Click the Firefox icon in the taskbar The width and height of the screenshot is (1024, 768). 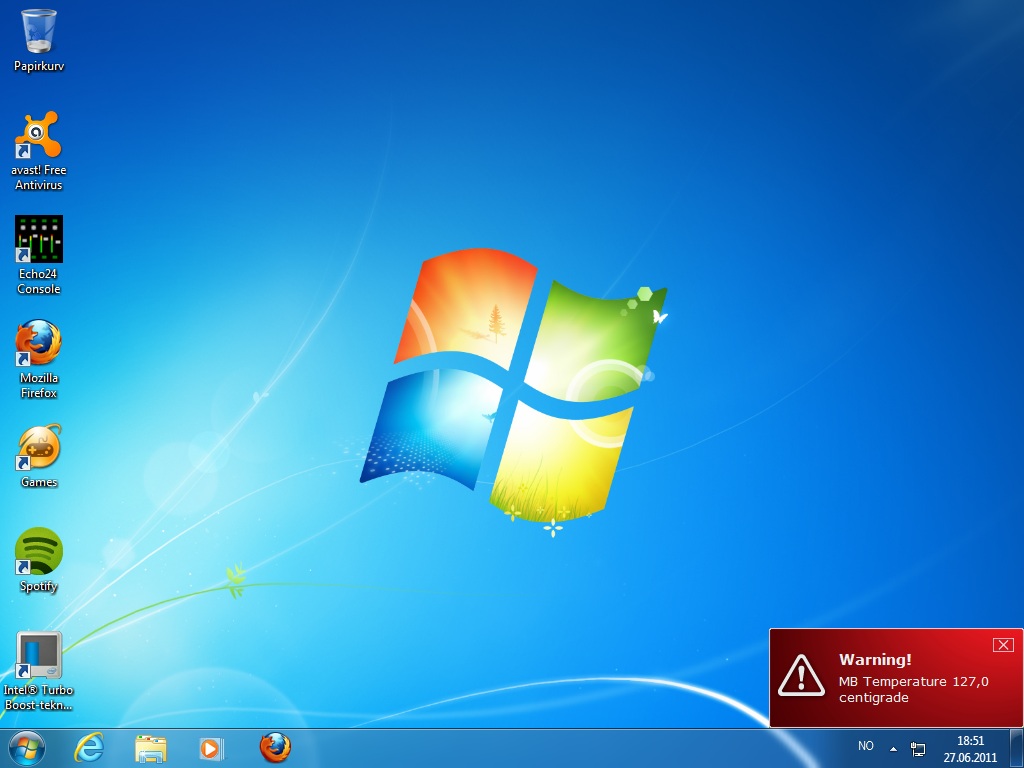click(x=275, y=748)
